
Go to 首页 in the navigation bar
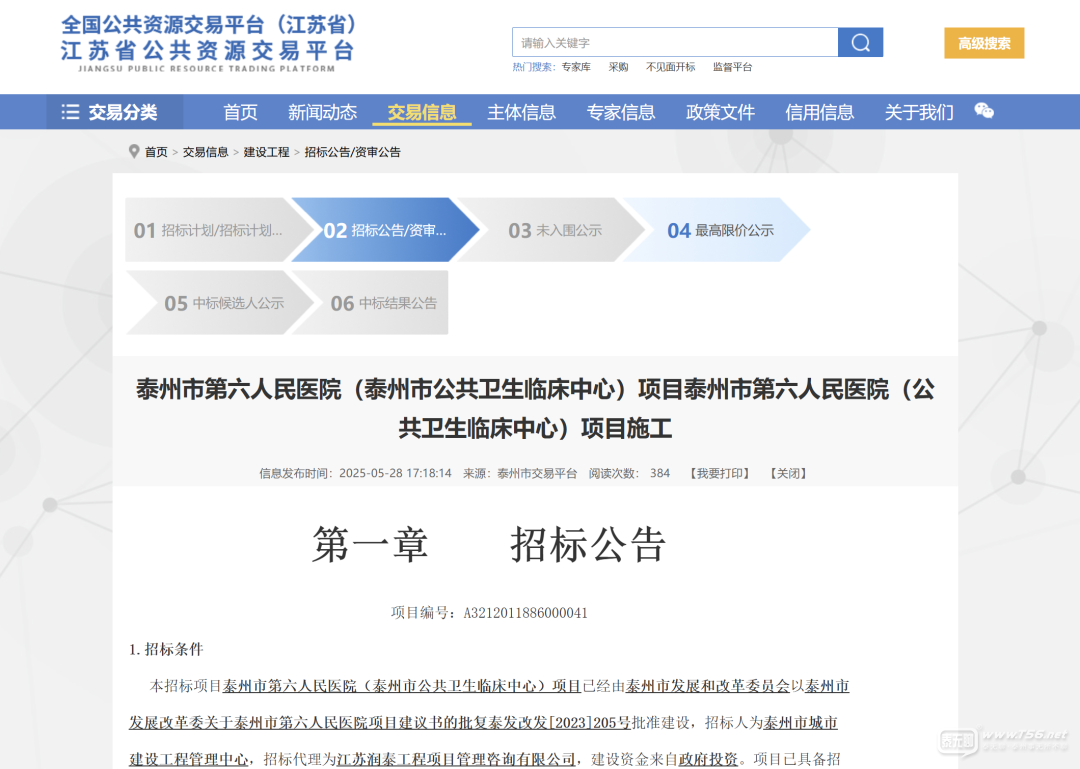(x=240, y=112)
